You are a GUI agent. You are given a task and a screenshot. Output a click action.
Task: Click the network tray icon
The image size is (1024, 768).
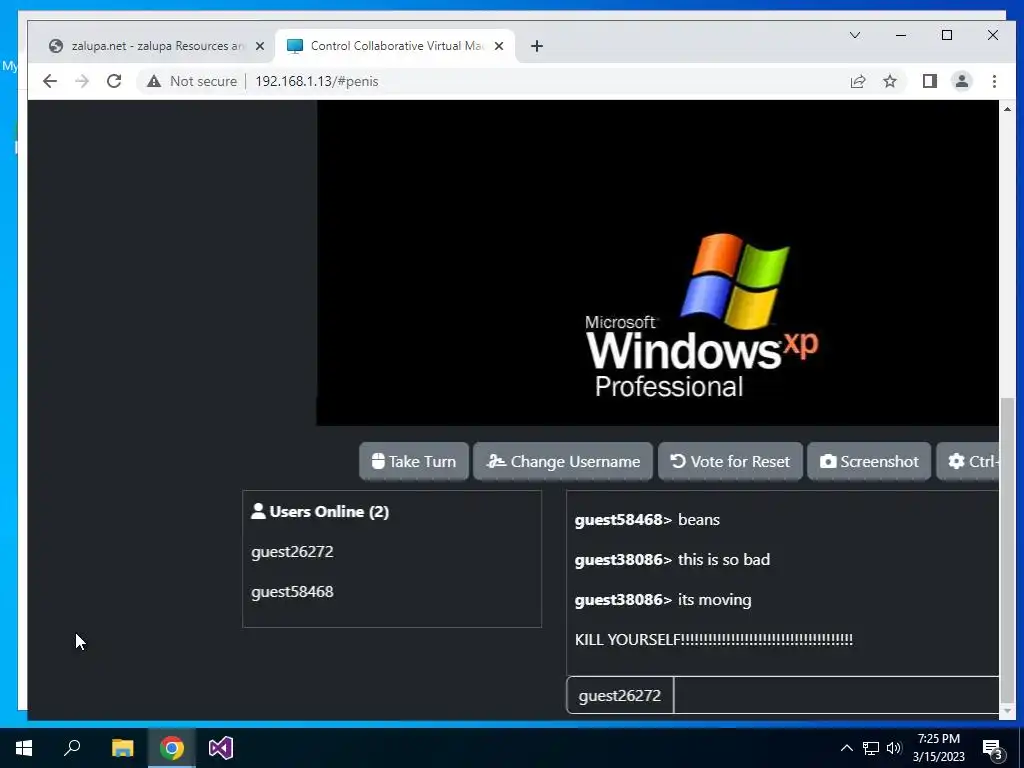(871, 748)
